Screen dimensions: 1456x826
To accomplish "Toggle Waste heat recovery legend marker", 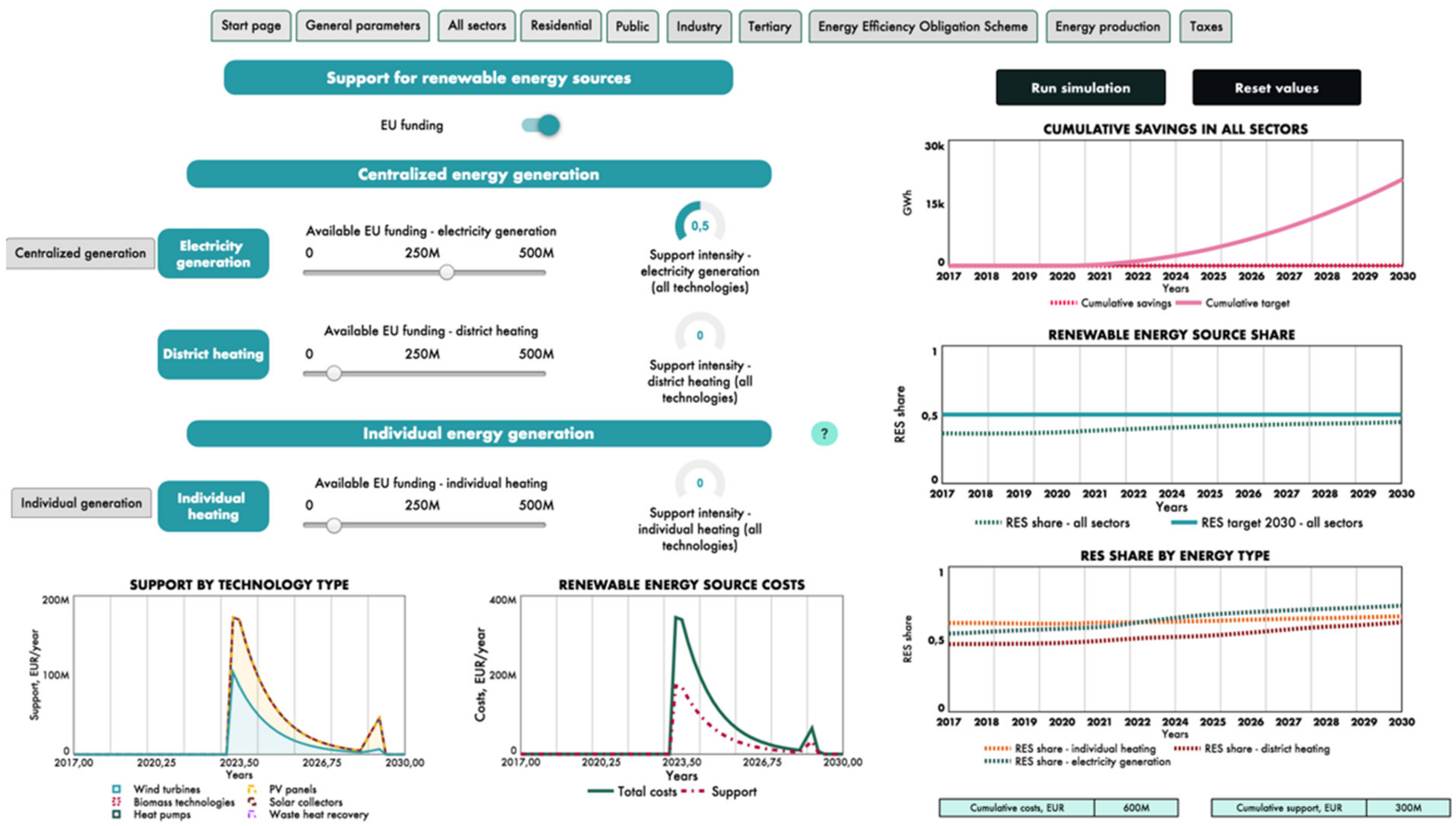I will (x=252, y=814).
